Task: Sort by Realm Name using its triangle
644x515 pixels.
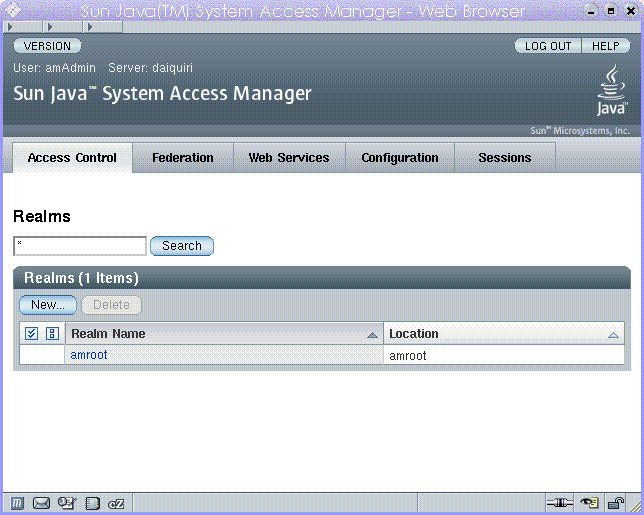Action: [372, 335]
